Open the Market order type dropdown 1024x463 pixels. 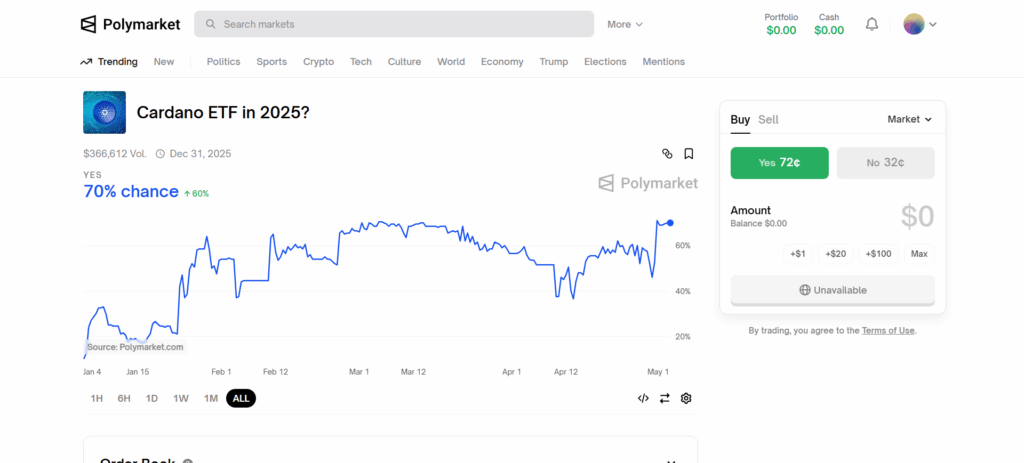pos(909,120)
